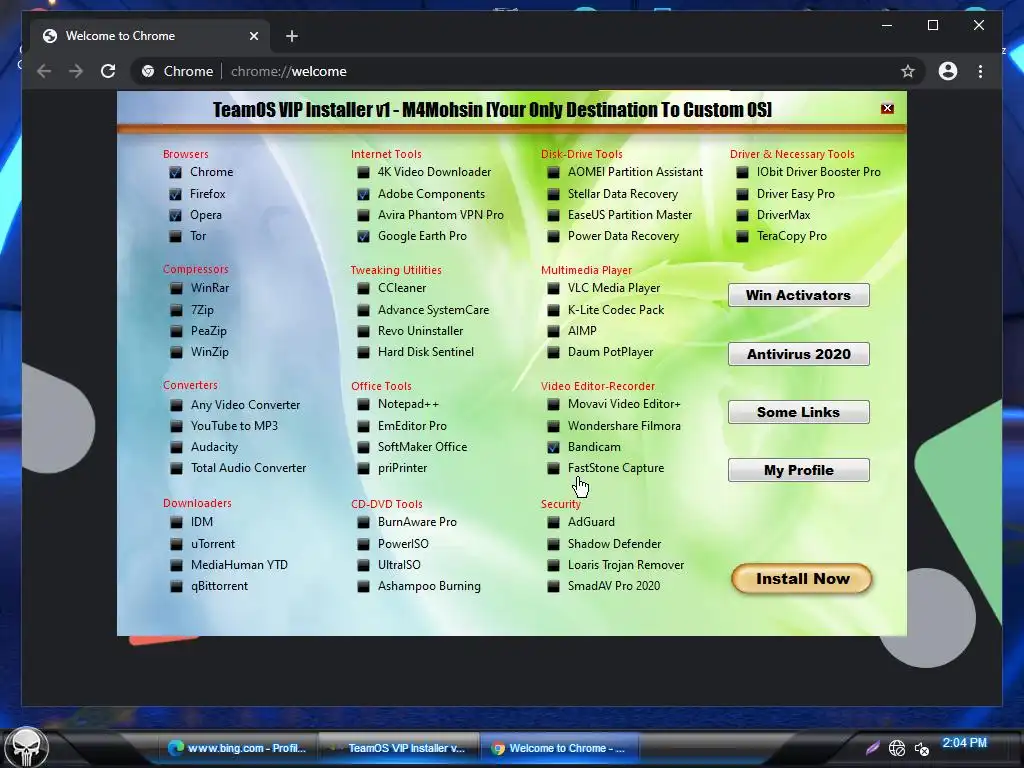Check IObit Driver Booster Pro
Screen dimensions: 1024x768
743,172
